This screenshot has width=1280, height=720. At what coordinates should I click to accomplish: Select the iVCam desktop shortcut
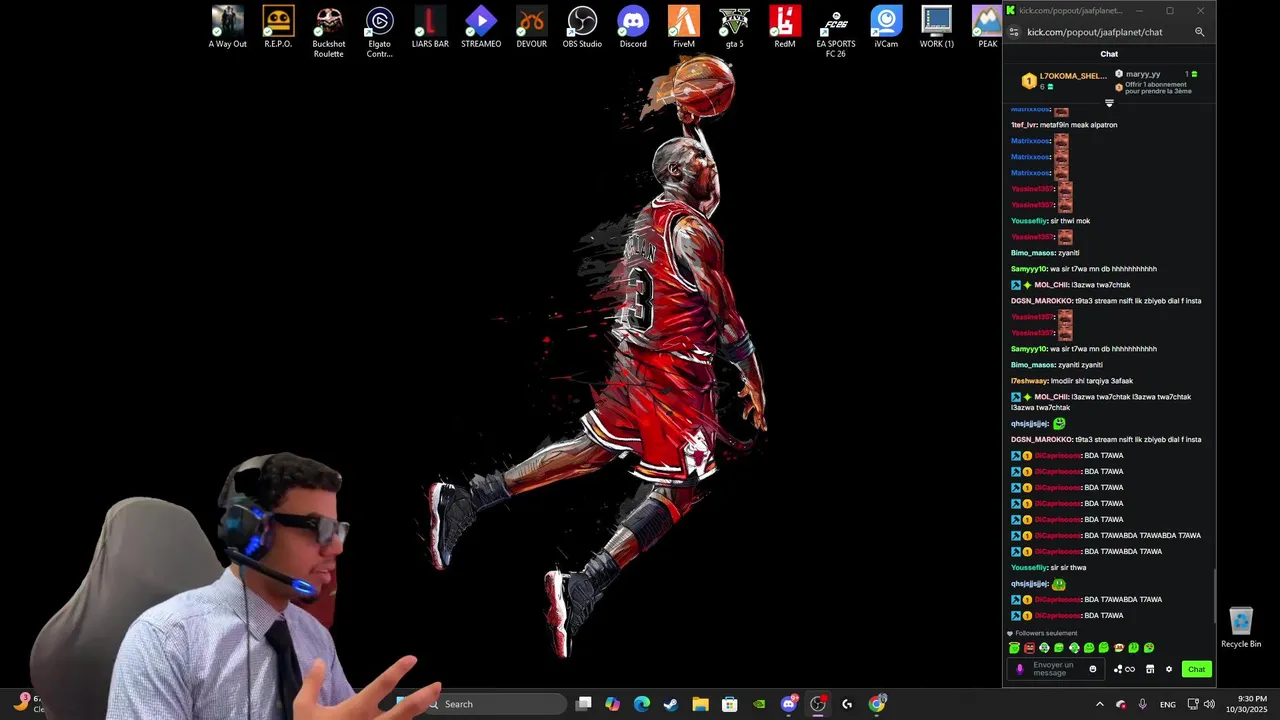coord(886,27)
